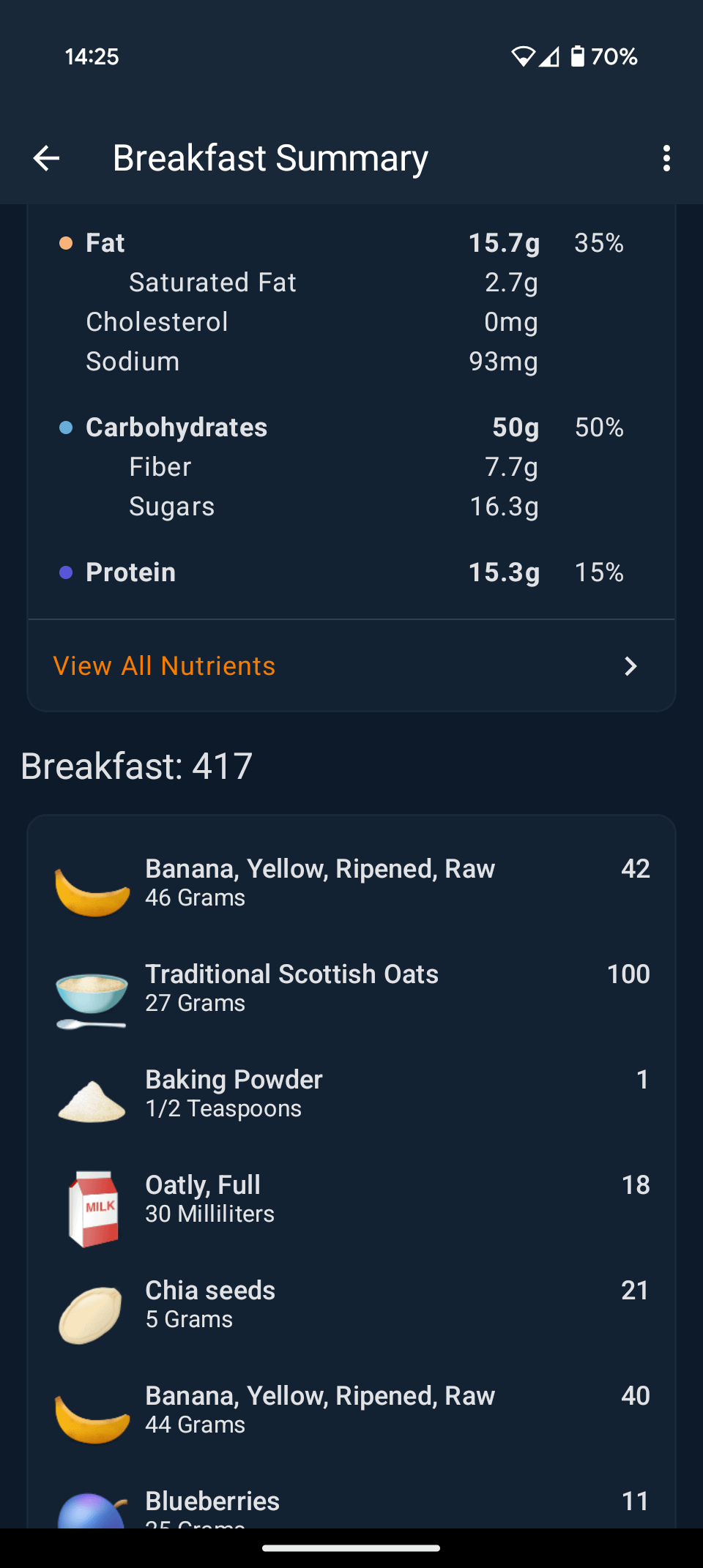
Task: Tap the 44 Grams banana icon
Action: coord(92,1417)
